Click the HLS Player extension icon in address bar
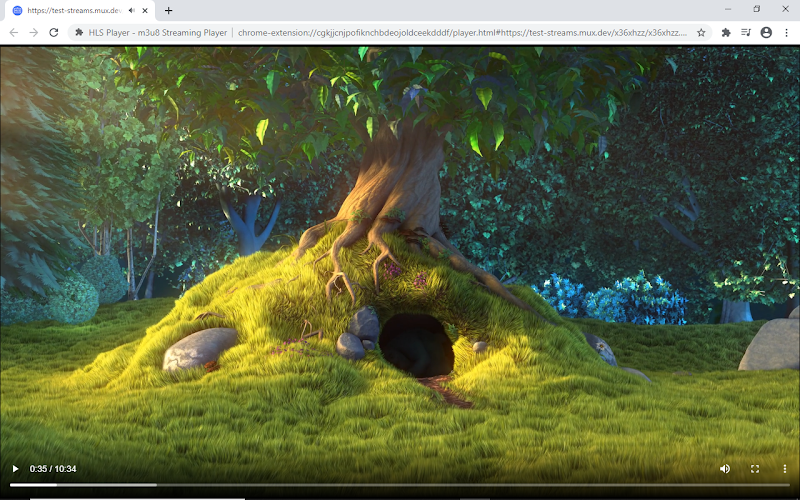800x500 pixels. pyautogui.click(x=79, y=33)
